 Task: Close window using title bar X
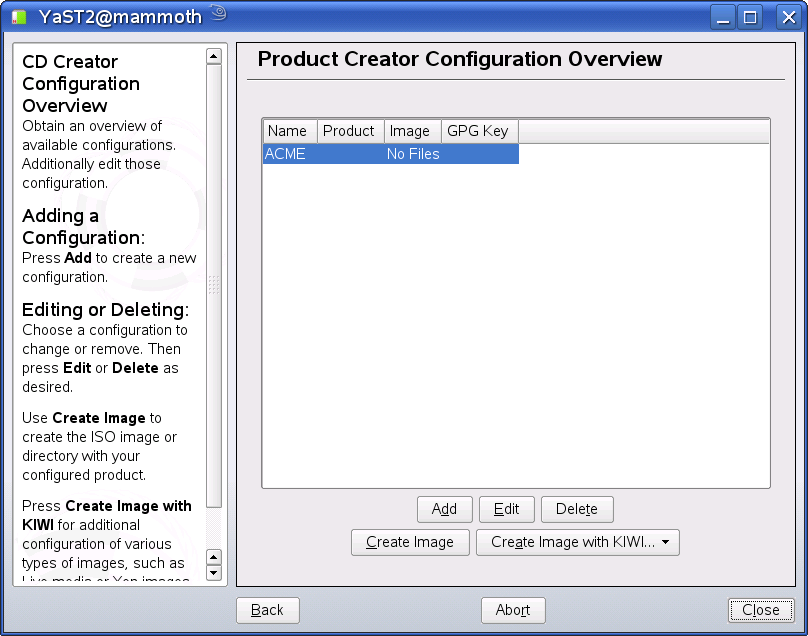(788, 18)
